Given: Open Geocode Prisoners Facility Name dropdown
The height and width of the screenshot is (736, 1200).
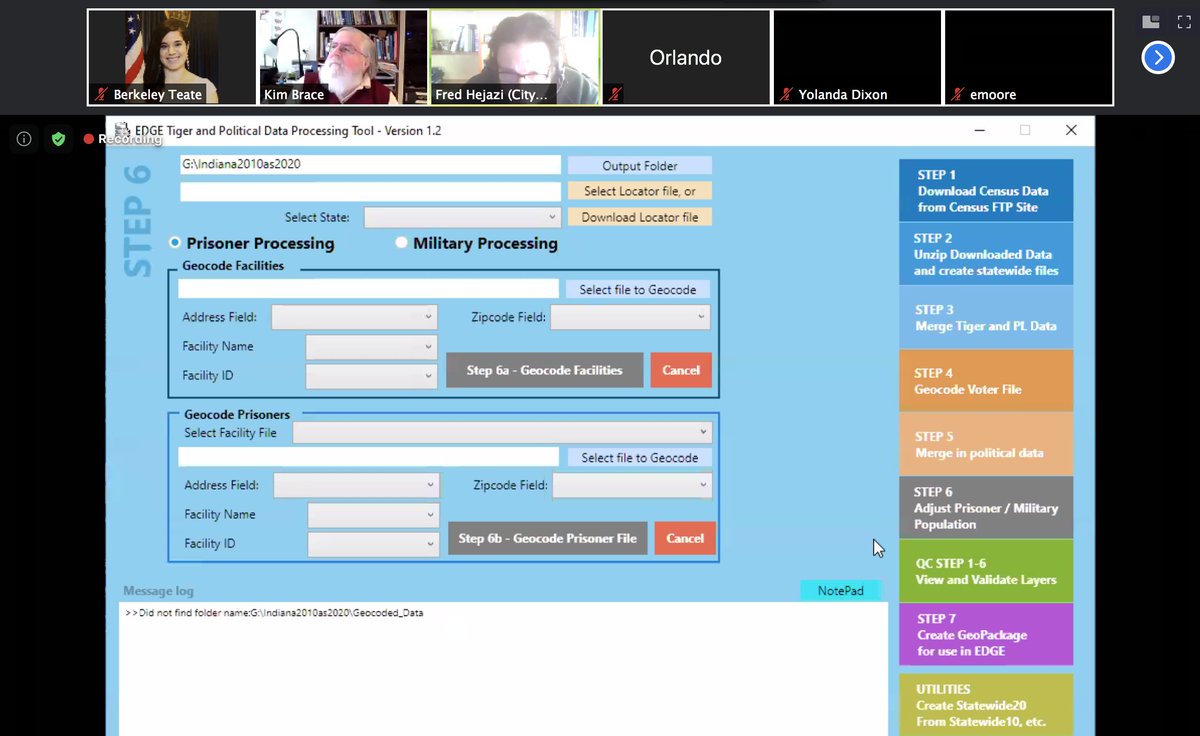Looking at the screenshot, I should click(x=373, y=515).
